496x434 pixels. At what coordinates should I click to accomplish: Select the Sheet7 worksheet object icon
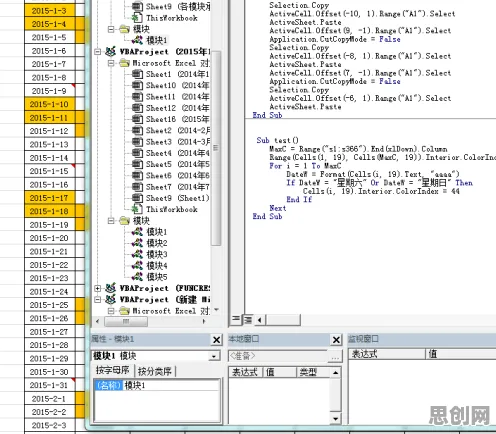[x=137, y=187]
